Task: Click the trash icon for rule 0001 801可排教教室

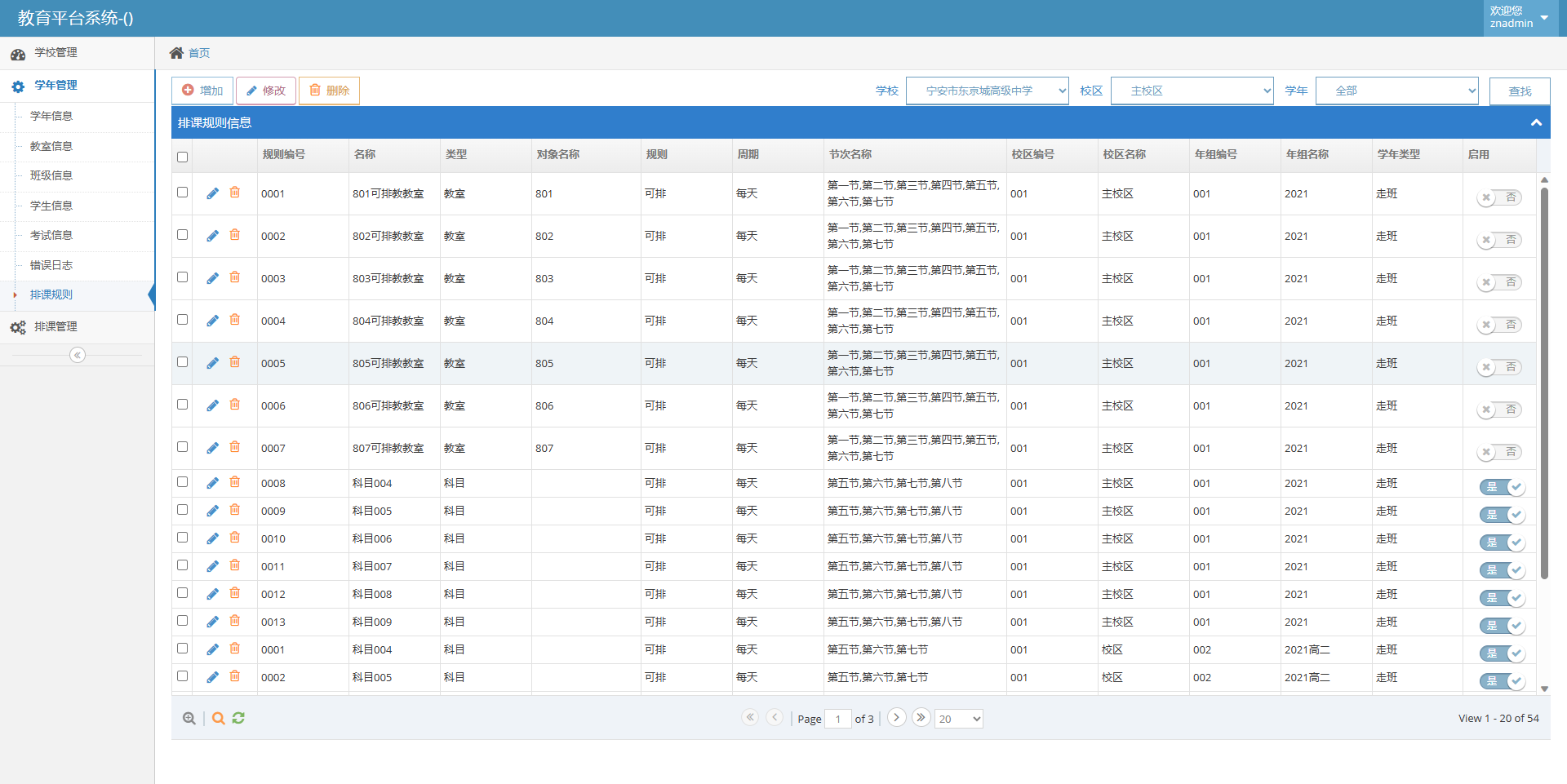Action: coord(235,193)
